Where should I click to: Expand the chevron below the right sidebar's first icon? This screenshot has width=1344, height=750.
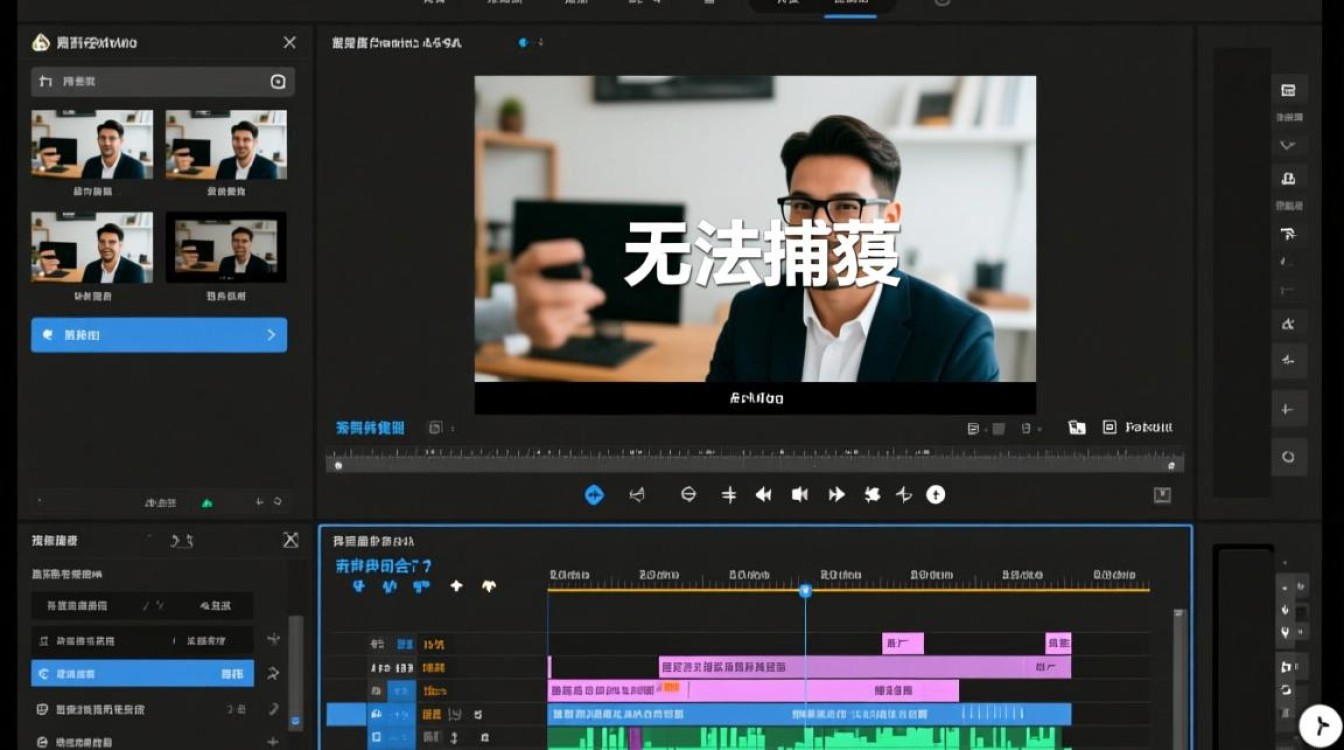(1290, 145)
